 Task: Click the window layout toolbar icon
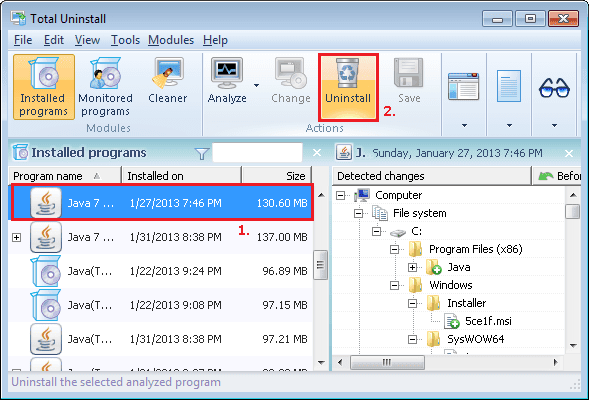pos(464,86)
